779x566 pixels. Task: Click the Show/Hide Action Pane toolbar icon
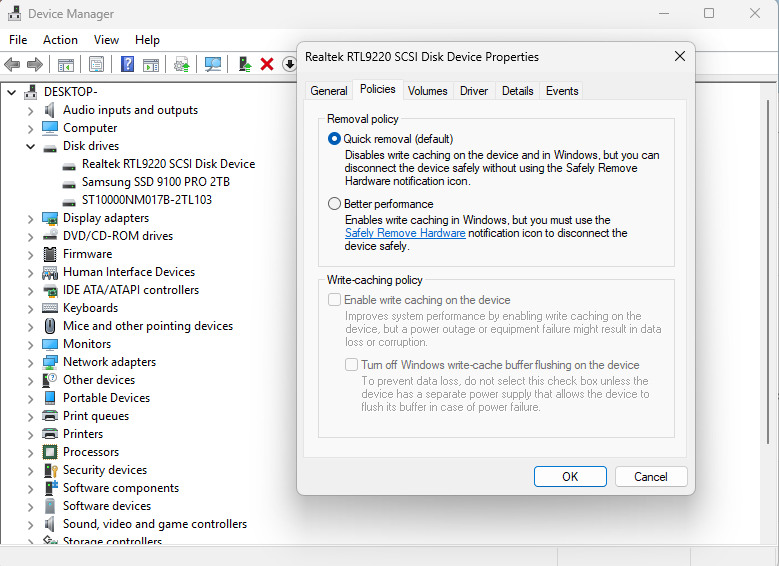point(151,65)
